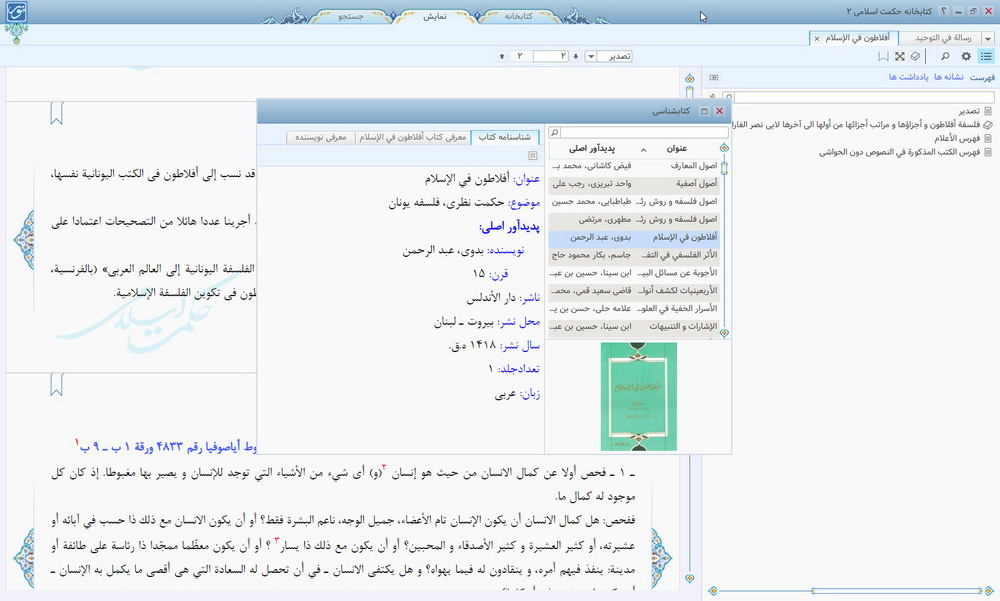Open فهرس الكتب المذكورة في النصوص entry
Image resolution: width=1000 pixels, height=601 pixels.
click(900, 152)
